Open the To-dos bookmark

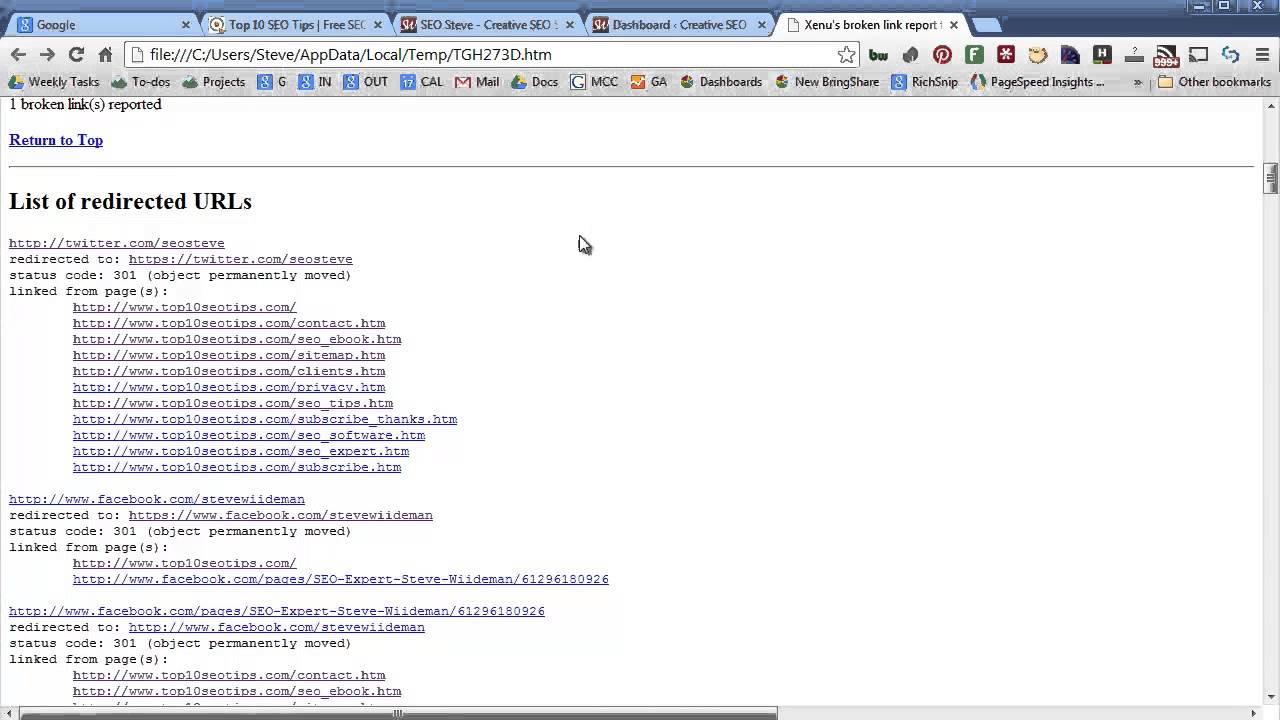point(141,82)
